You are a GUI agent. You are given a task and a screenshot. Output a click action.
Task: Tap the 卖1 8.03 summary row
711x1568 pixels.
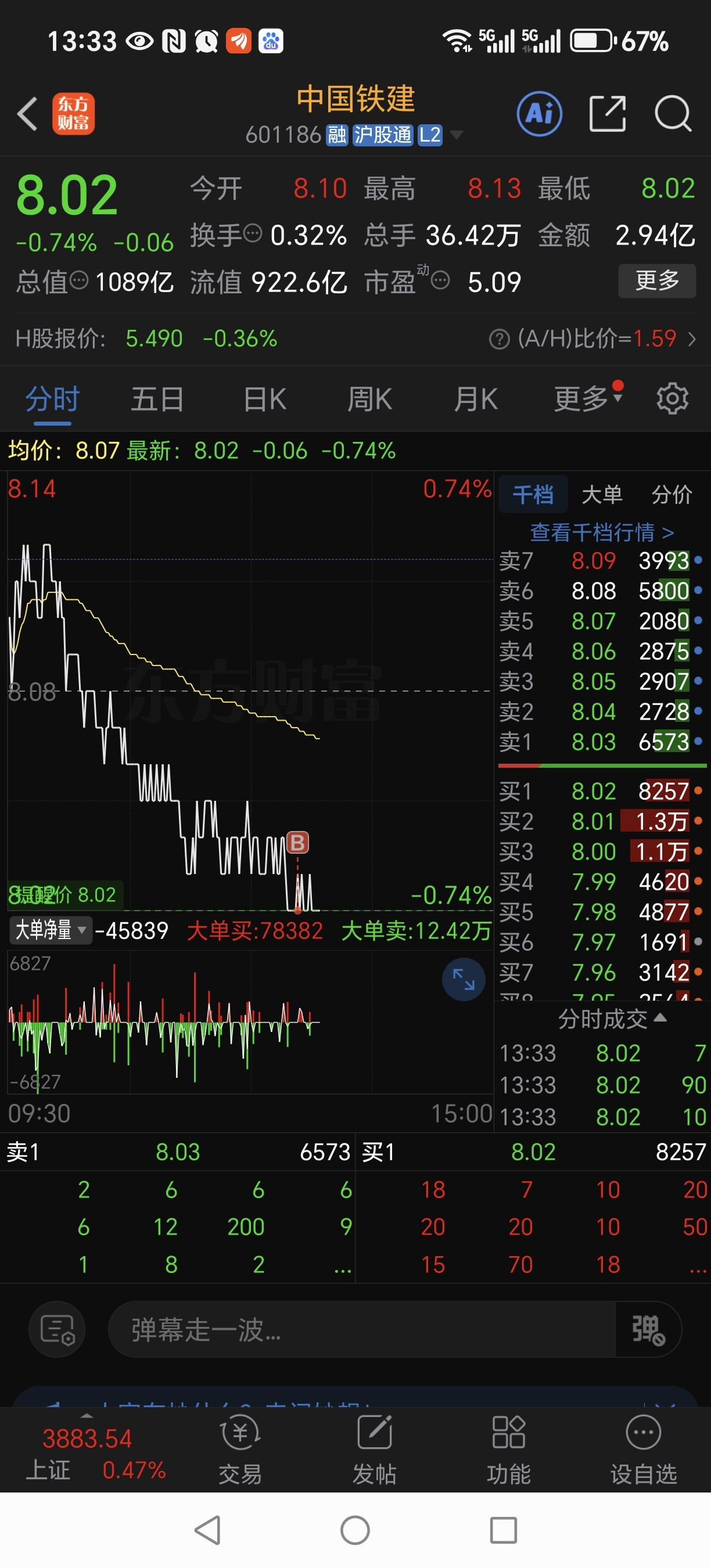tap(178, 1152)
